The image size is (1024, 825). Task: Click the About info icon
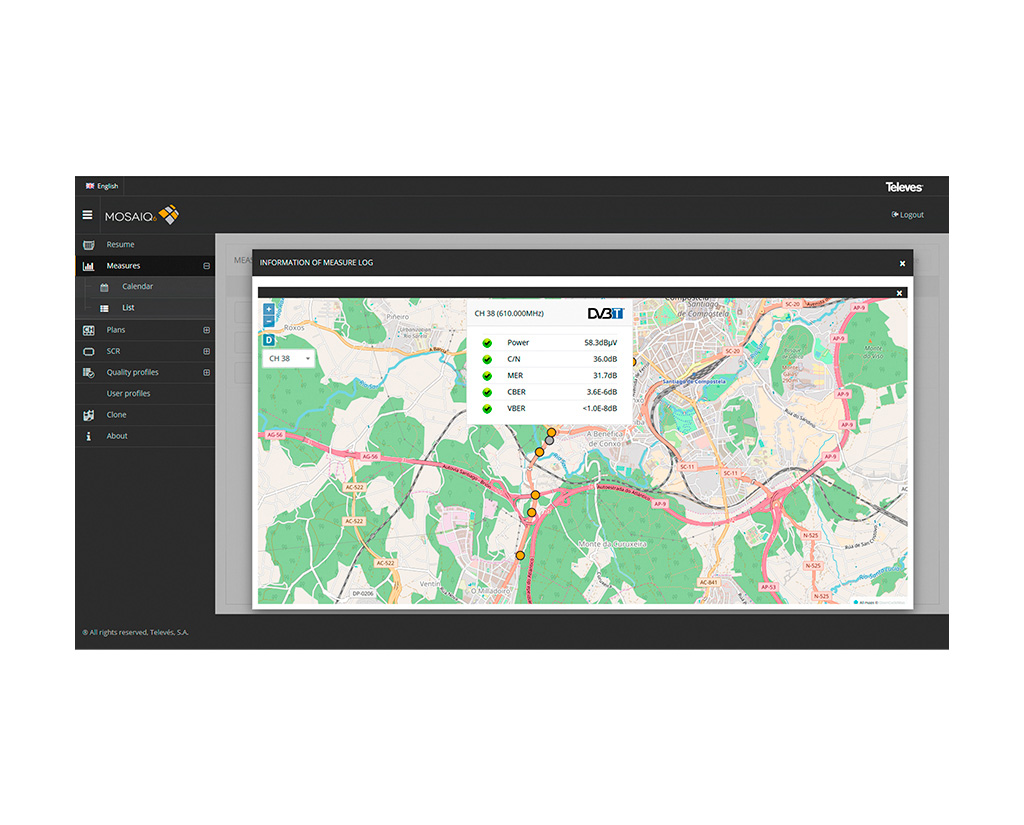(x=89, y=436)
